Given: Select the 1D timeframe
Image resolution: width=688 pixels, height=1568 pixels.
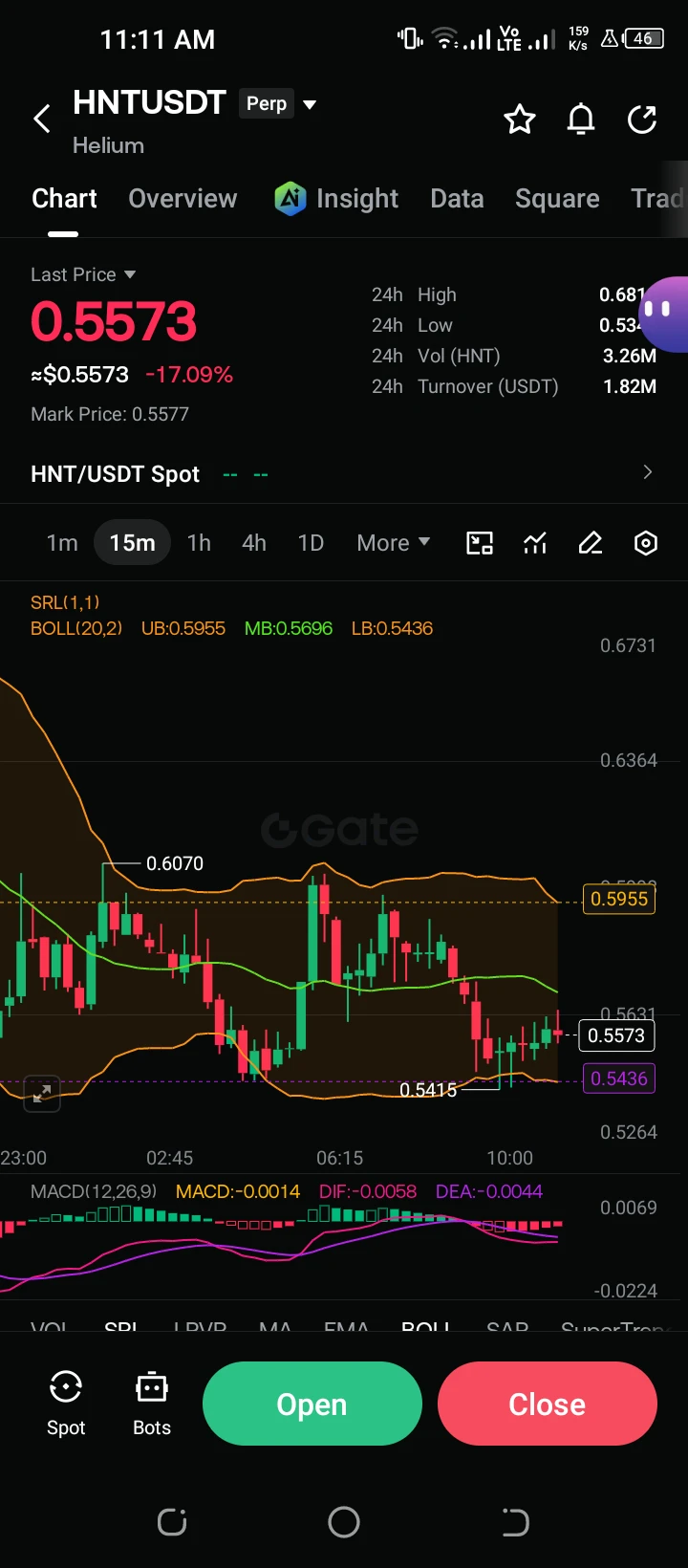Looking at the screenshot, I should coord(311,543).
